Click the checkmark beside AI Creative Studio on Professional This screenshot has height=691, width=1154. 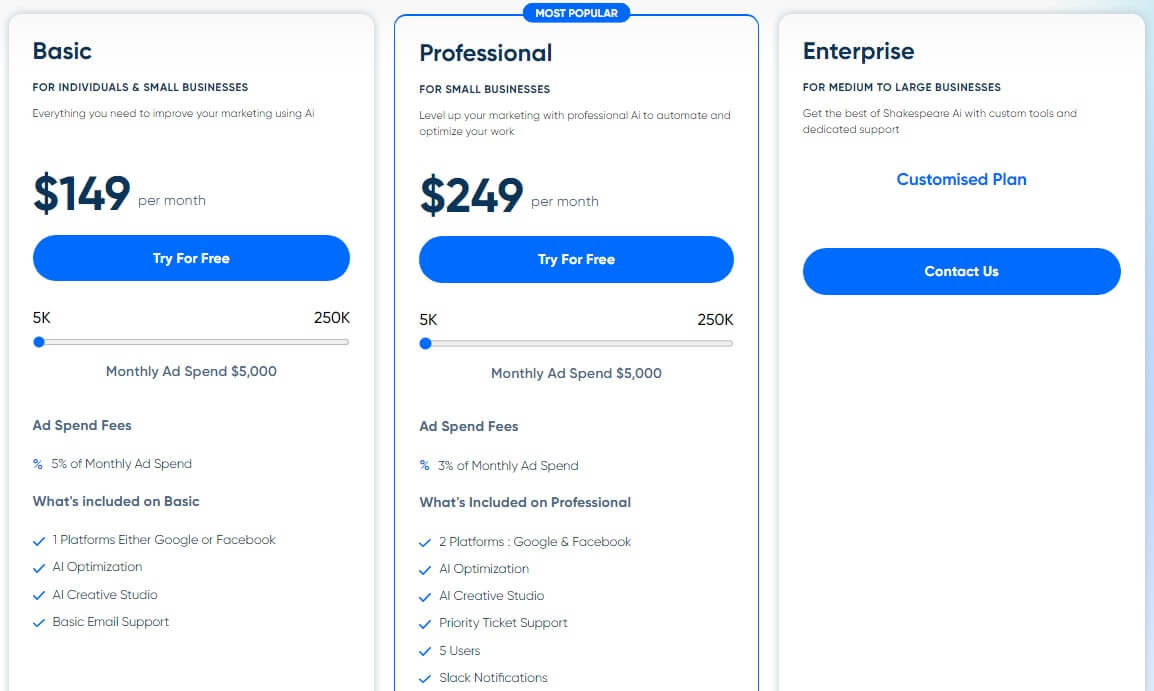coord(425,596)
